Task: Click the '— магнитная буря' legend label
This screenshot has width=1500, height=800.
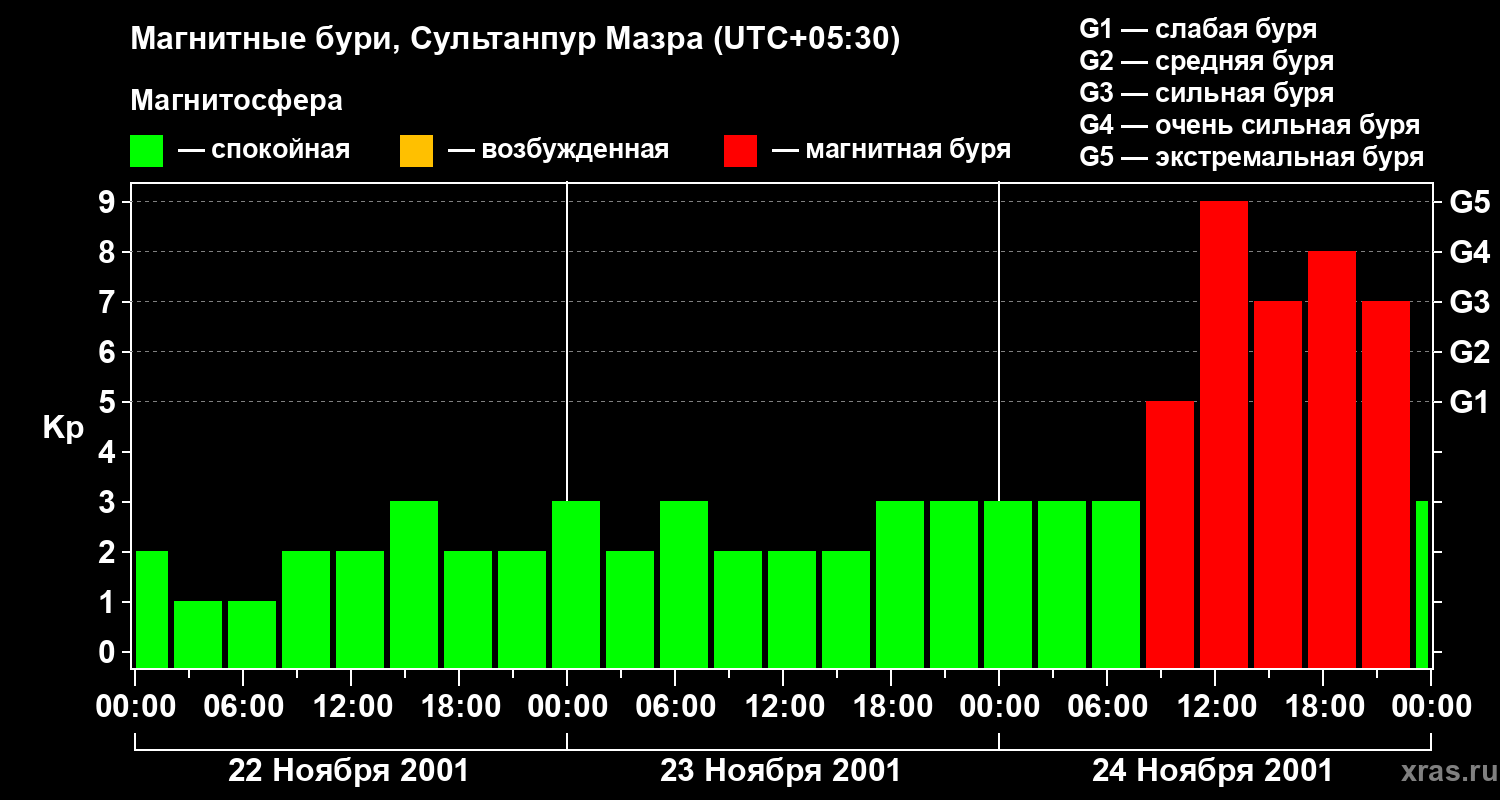Action: pyautogui.click(x=892, y=151)
